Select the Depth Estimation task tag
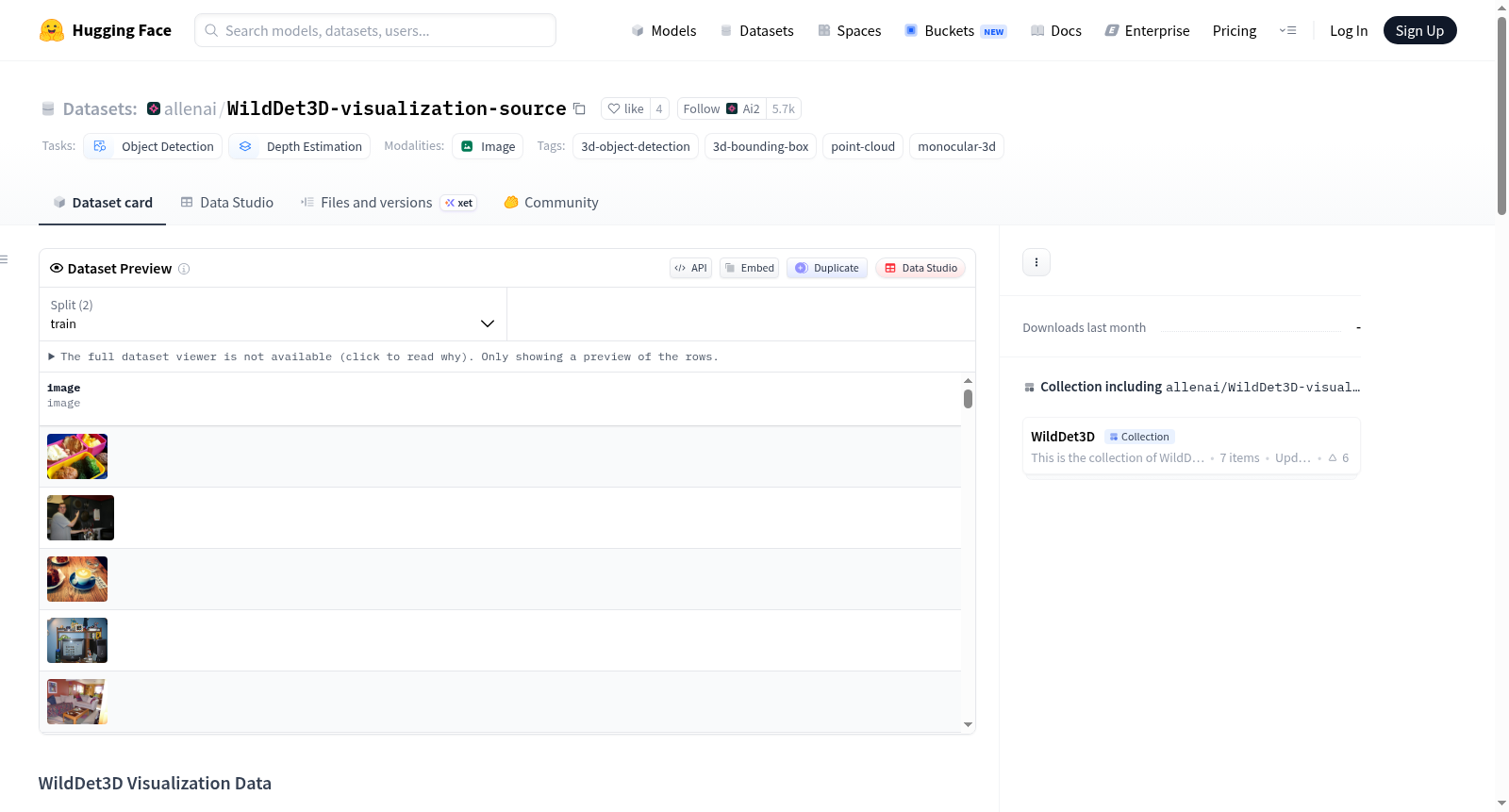The image size is (1509, 812). tap(300, 146)
